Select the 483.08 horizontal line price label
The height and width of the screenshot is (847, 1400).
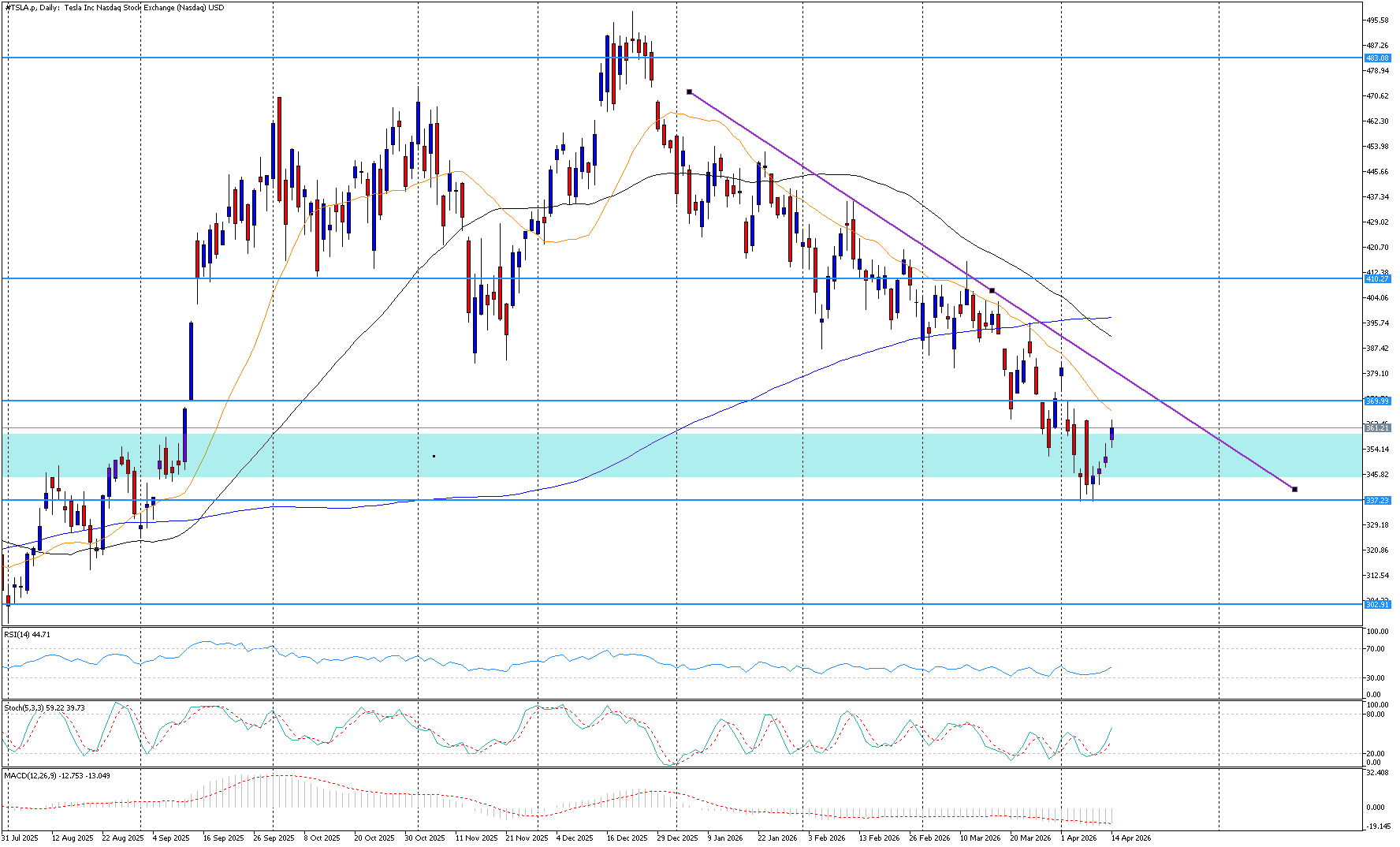(x=1377, y=58)
